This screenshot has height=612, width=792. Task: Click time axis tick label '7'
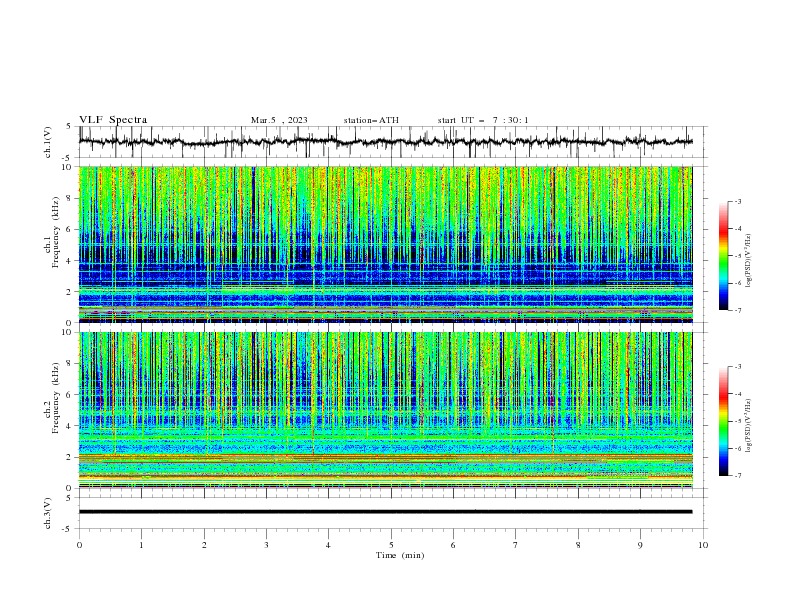pyautogui.click(x=516, y=545)
